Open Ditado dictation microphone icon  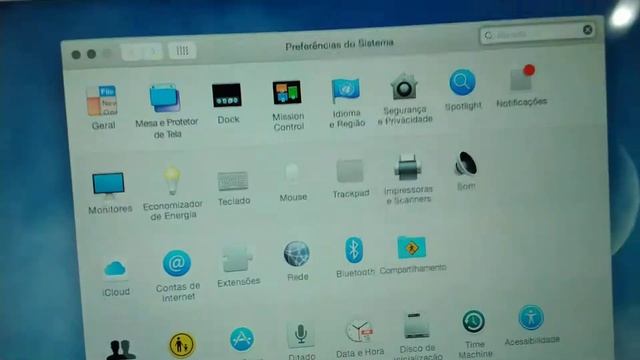tap(301, 335)
